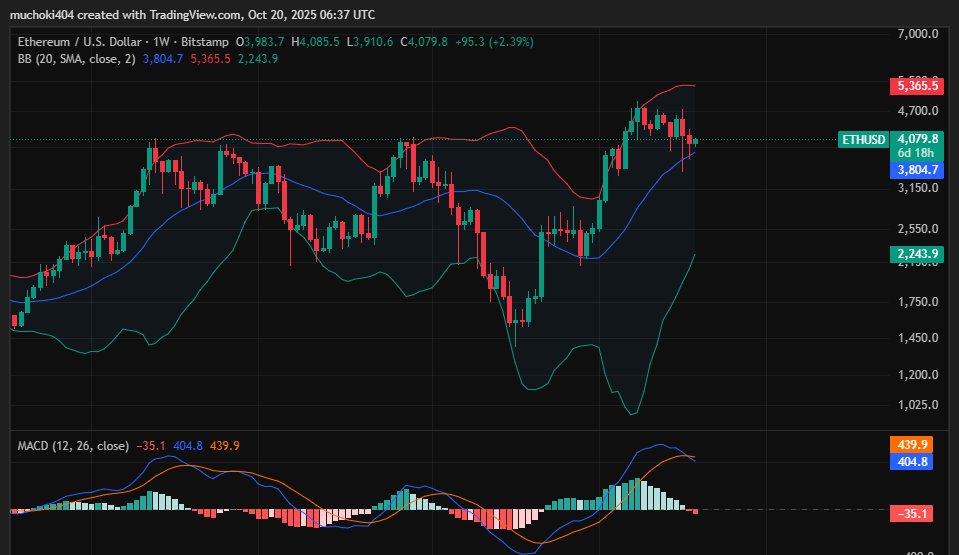Click the open value O3,983.7

[x=260, y=42]
